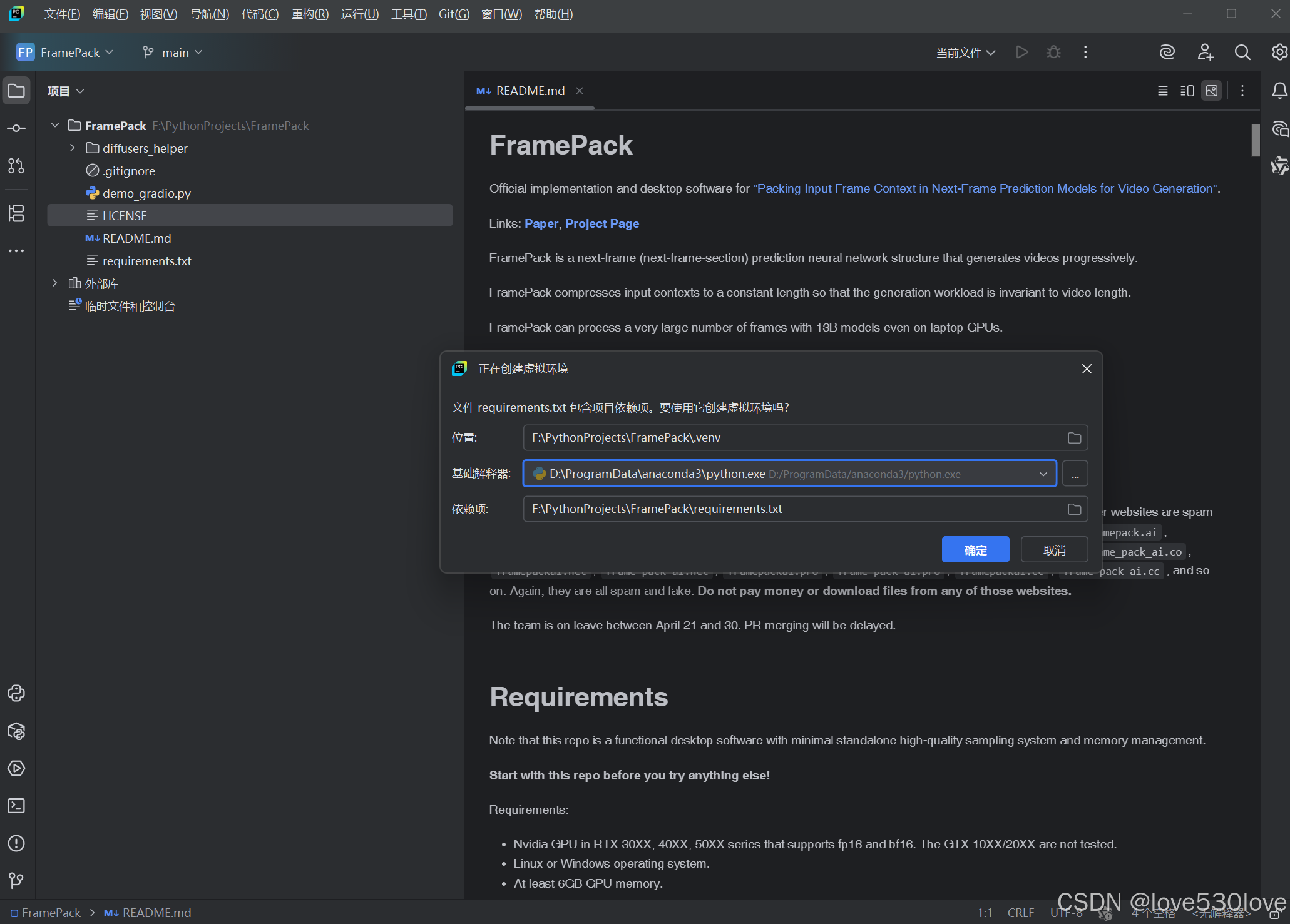Click the 确定 button in dialog
The width and height of the screenshot is (1290, 924).
(x=975, y=550)
